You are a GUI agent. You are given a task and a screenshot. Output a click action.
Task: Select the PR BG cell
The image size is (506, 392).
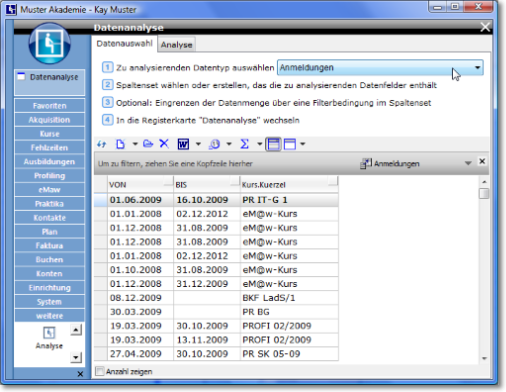coord(289,312)
